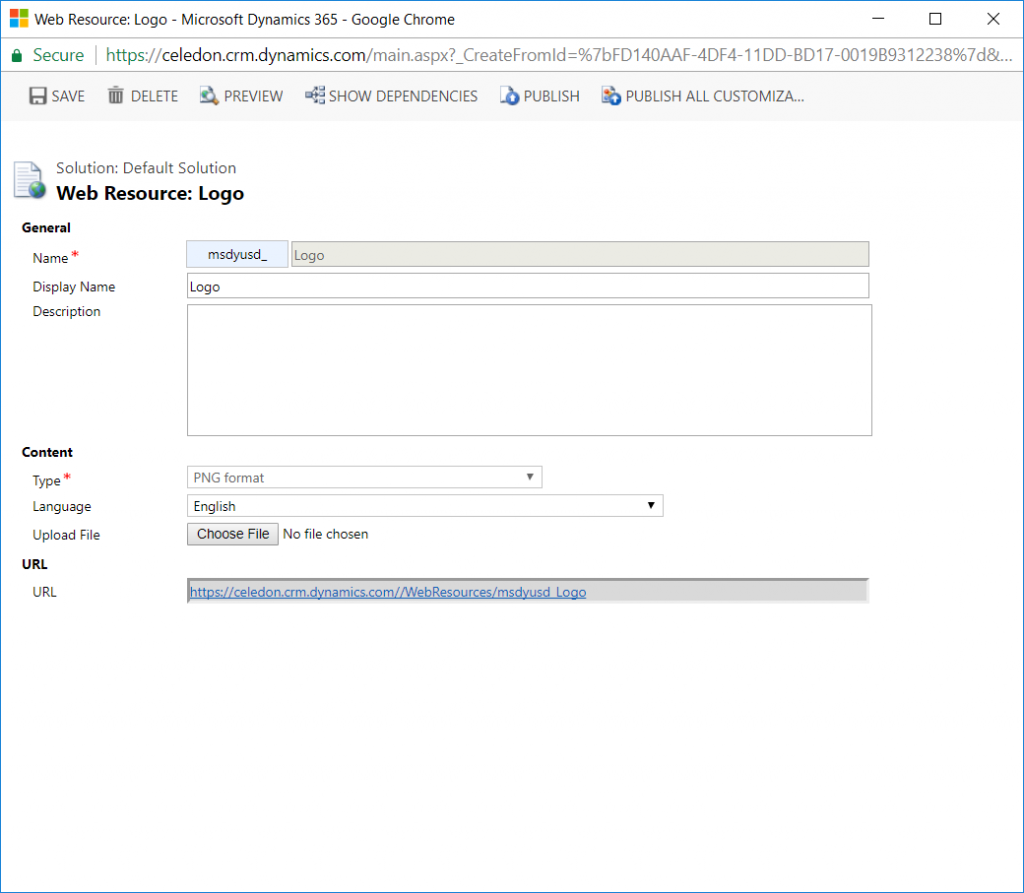Screen dimensions: 1024x893
Task: Click the PREVIEW toolbar label
Action: [x=253, y=97]
